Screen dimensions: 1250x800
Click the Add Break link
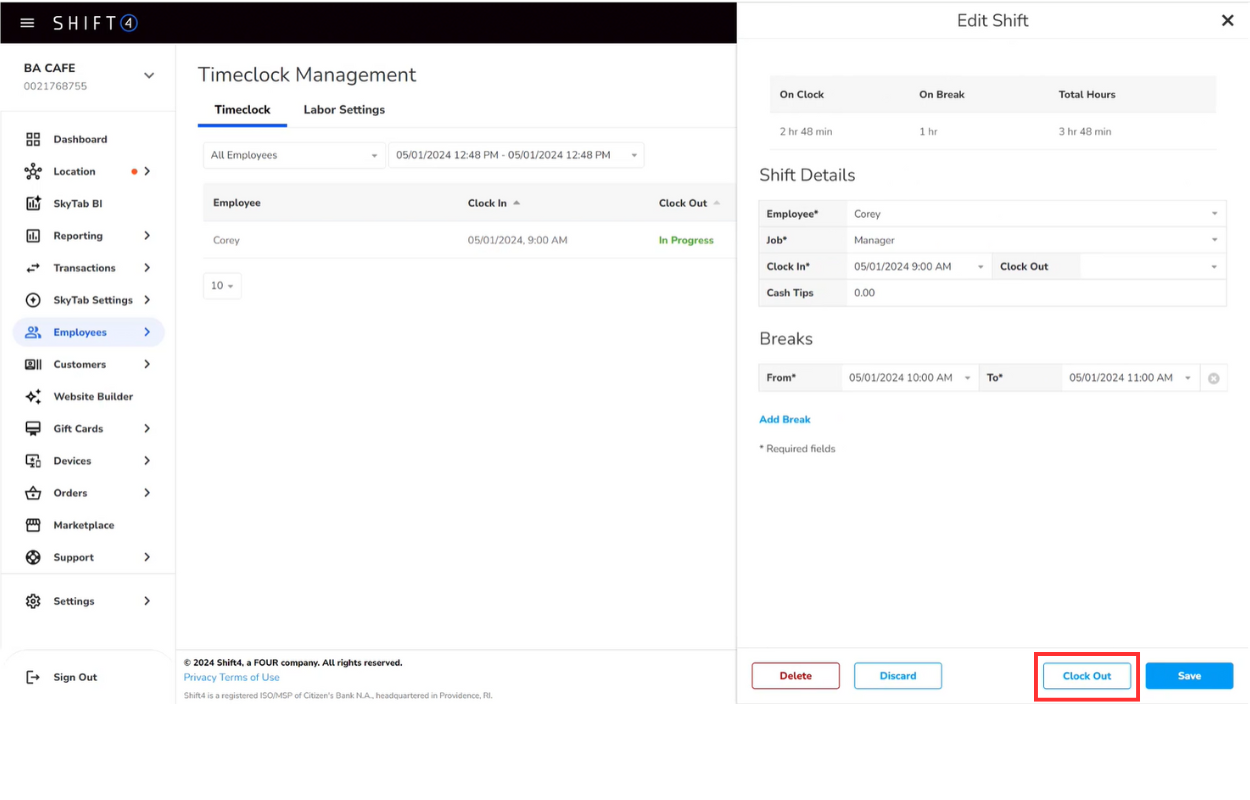[x=784, y=420]
